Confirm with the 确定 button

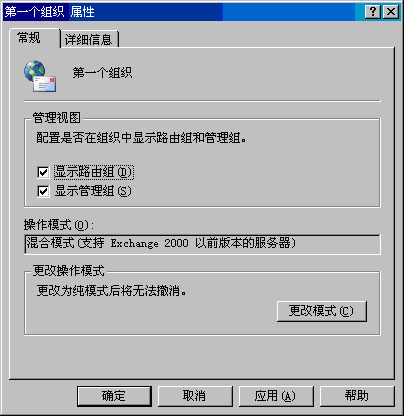tap(114, 396)
